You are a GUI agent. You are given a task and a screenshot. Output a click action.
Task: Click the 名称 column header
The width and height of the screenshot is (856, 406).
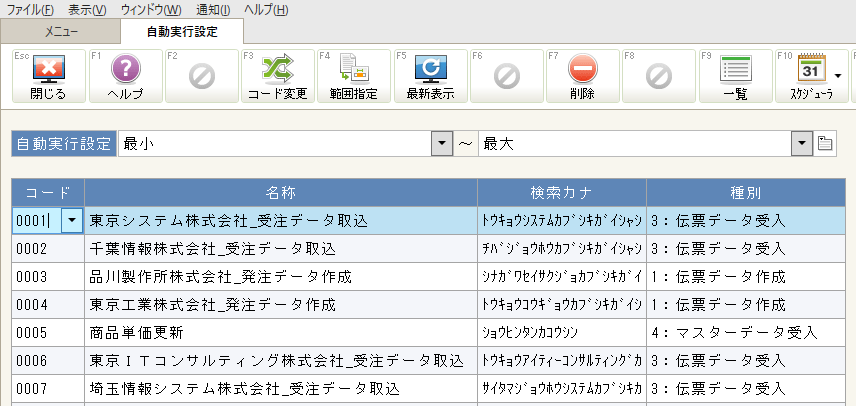point(281,192)
